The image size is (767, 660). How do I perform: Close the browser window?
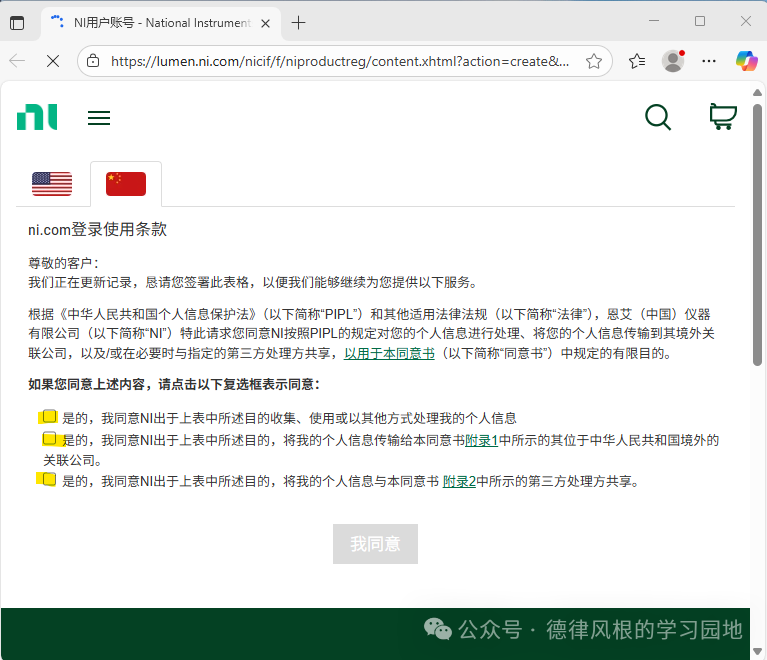tap(745, 21)
